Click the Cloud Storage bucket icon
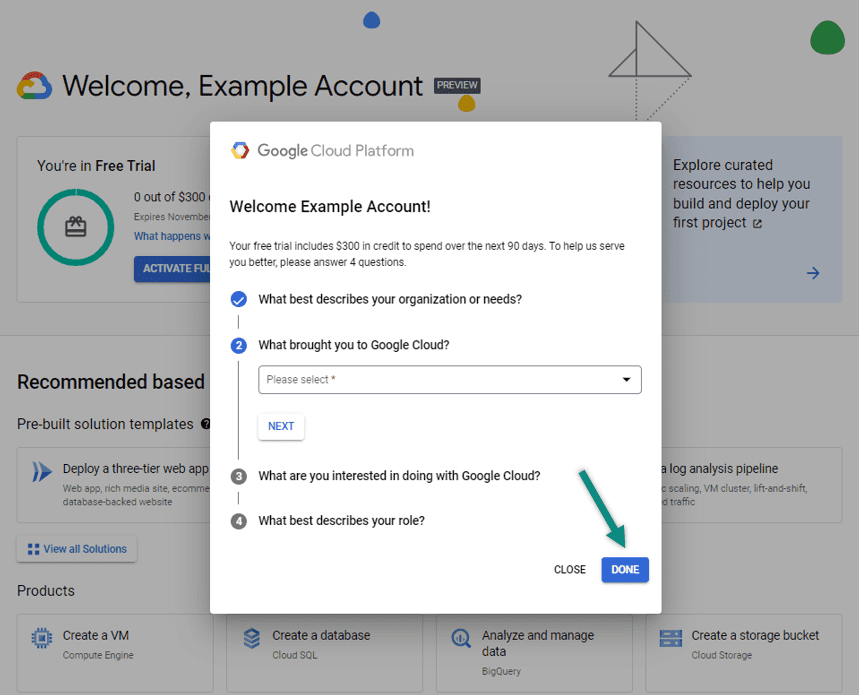Screen dimensions: 859x695 click(x=671, y=638)
